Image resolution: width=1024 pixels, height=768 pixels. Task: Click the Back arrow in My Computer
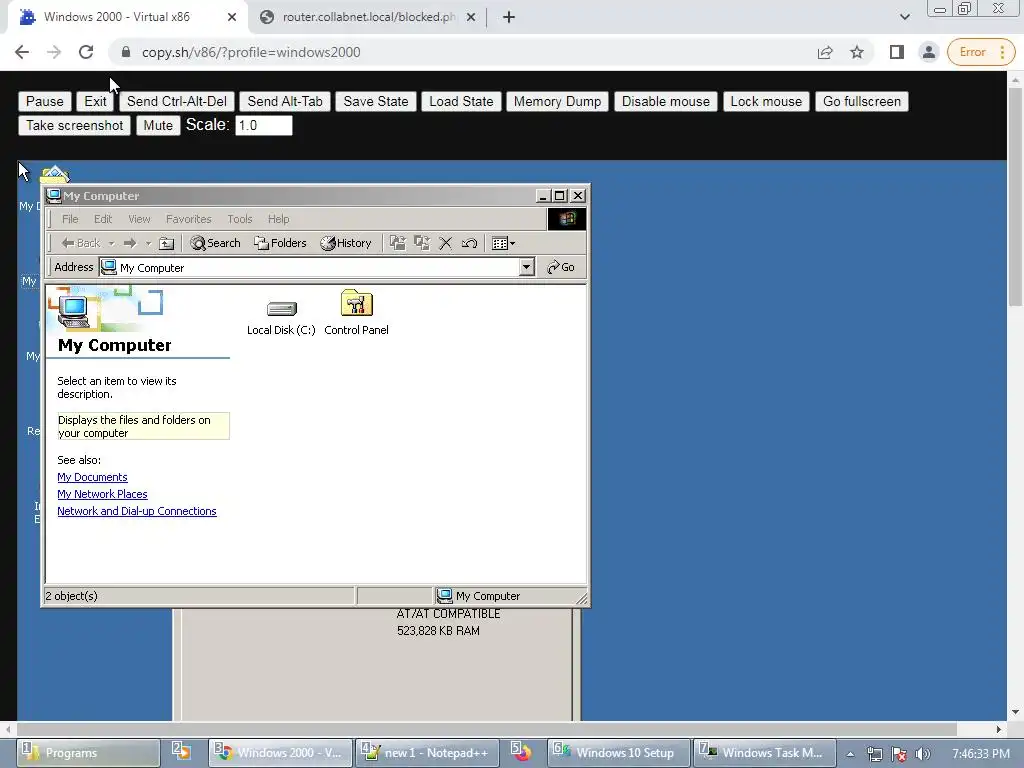coord(80,243)
